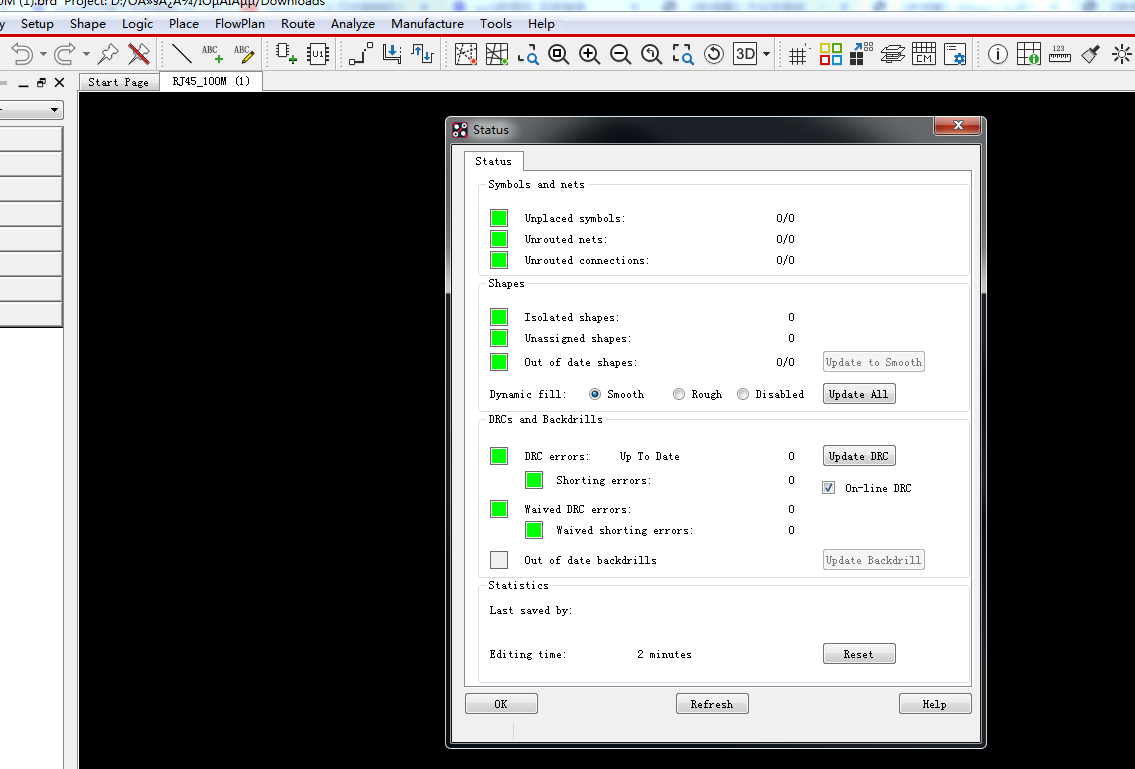The image size is (1135, 769).
Task: Open the Logic menu
Action: tap(138, 24)
